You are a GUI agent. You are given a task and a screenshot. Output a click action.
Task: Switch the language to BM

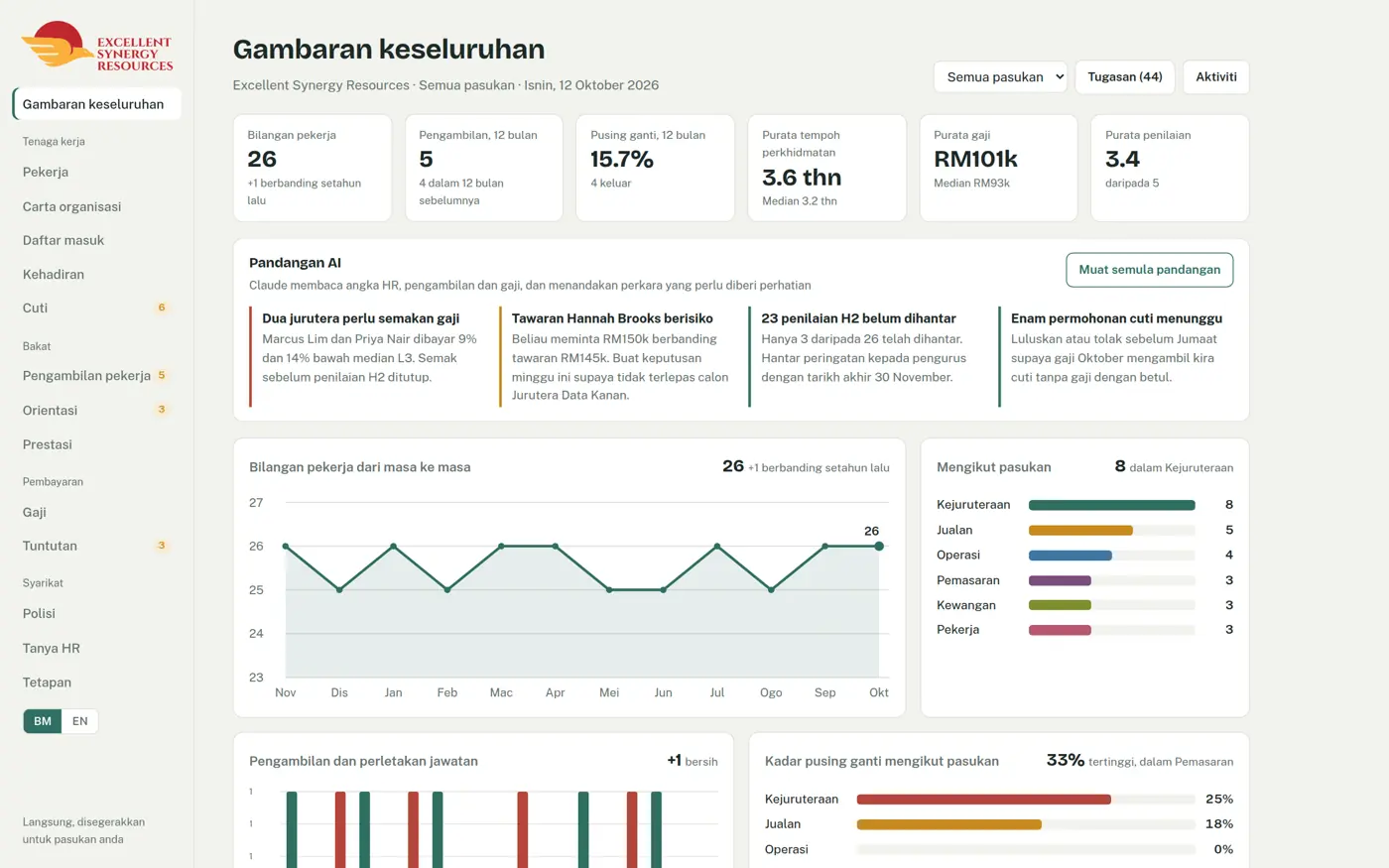tap(43, 721)
